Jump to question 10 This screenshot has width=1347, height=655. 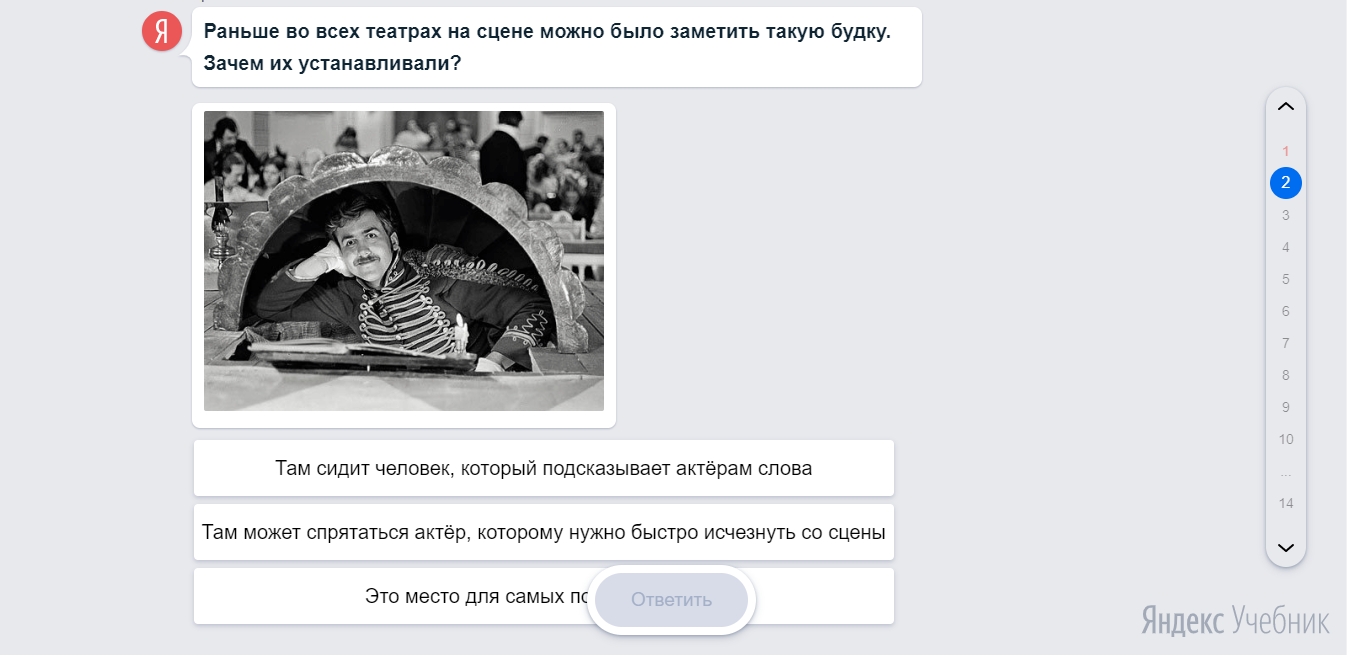click(x=1285, y=439)
